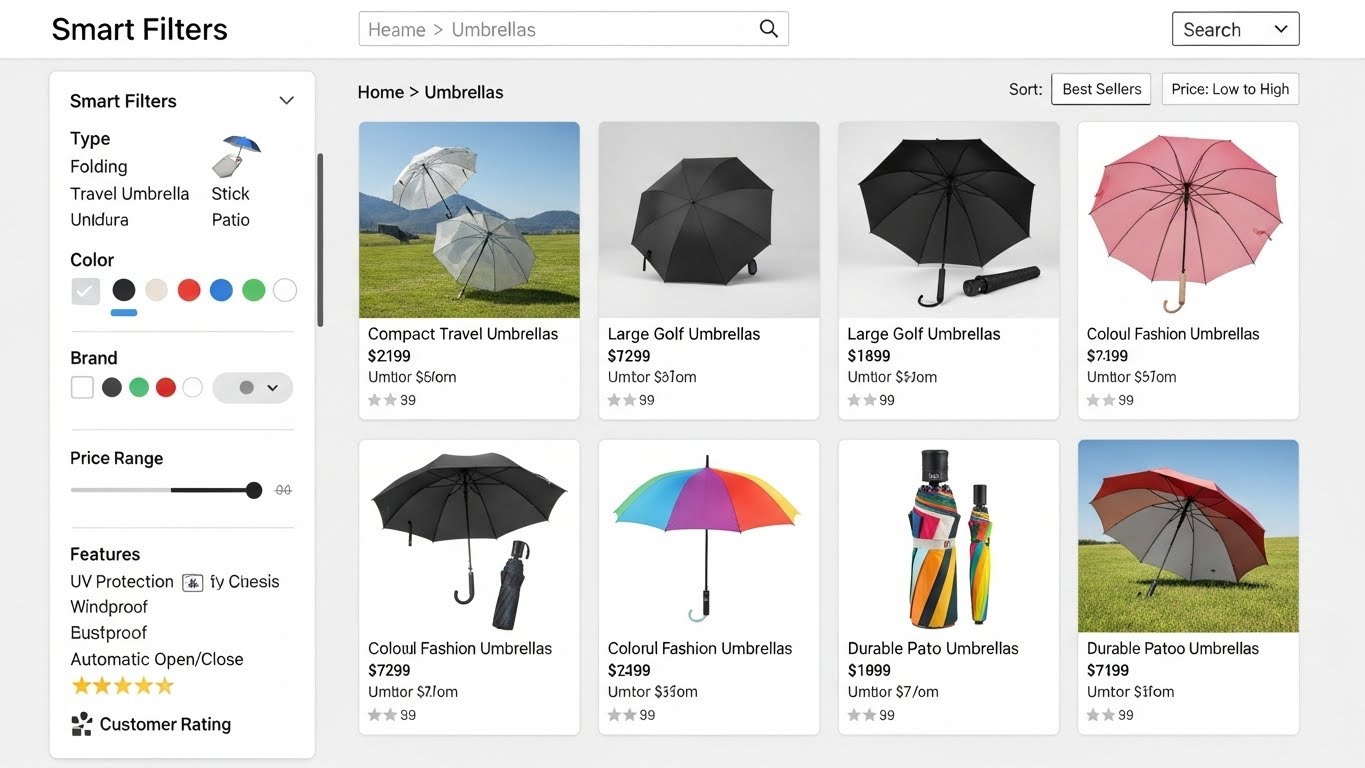Click the pink Coloul Fashion Umbrellas thumbnail

1187,220
